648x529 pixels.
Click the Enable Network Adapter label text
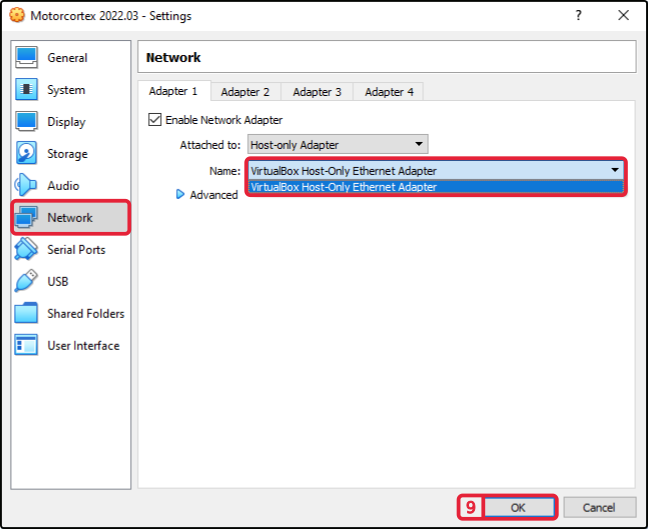pyautogui.click(x=224, y=120)
